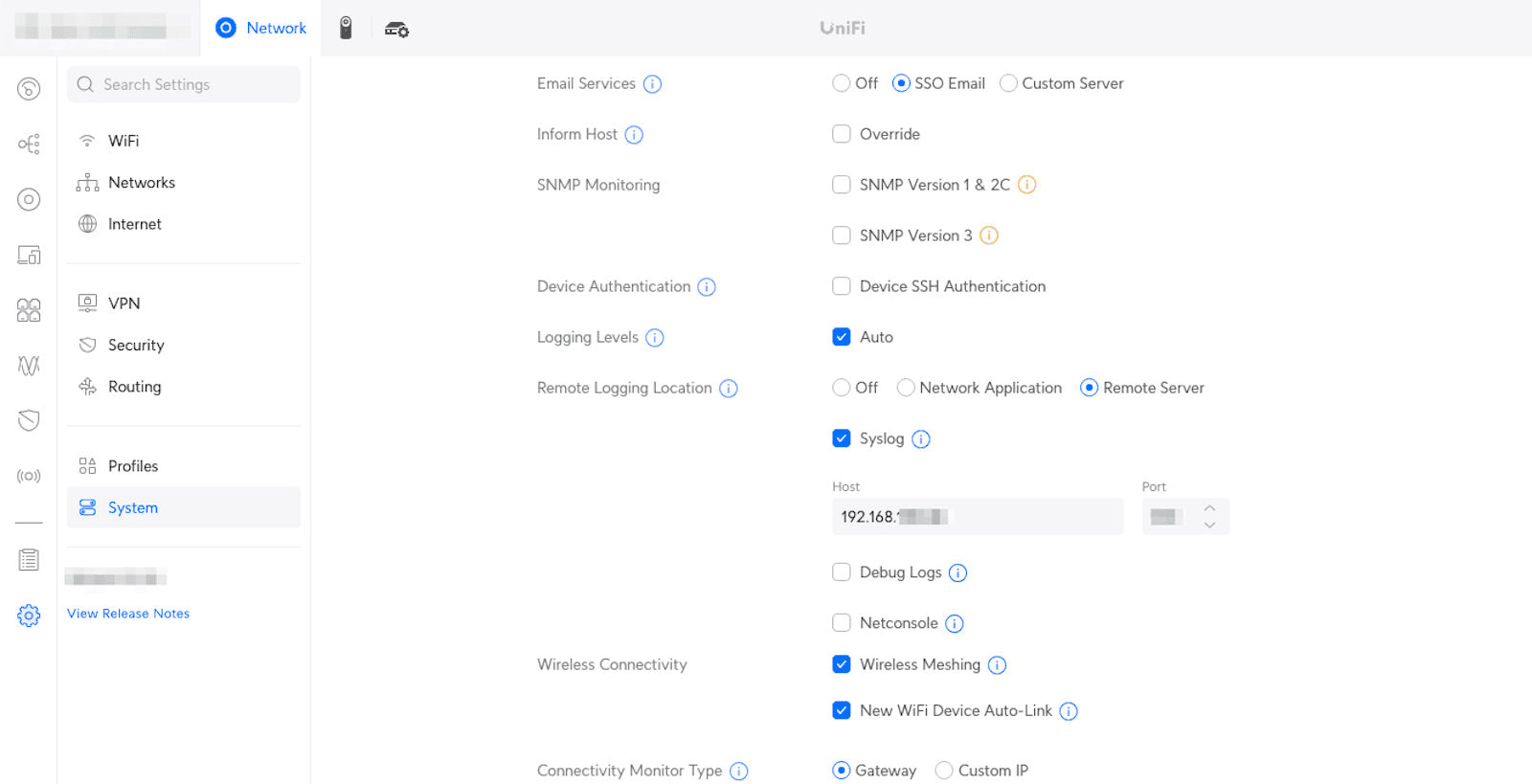Show SNMP Version 3 warning info
The image size is (1532, 784).
pyautogui.click(x=989, y=235)
